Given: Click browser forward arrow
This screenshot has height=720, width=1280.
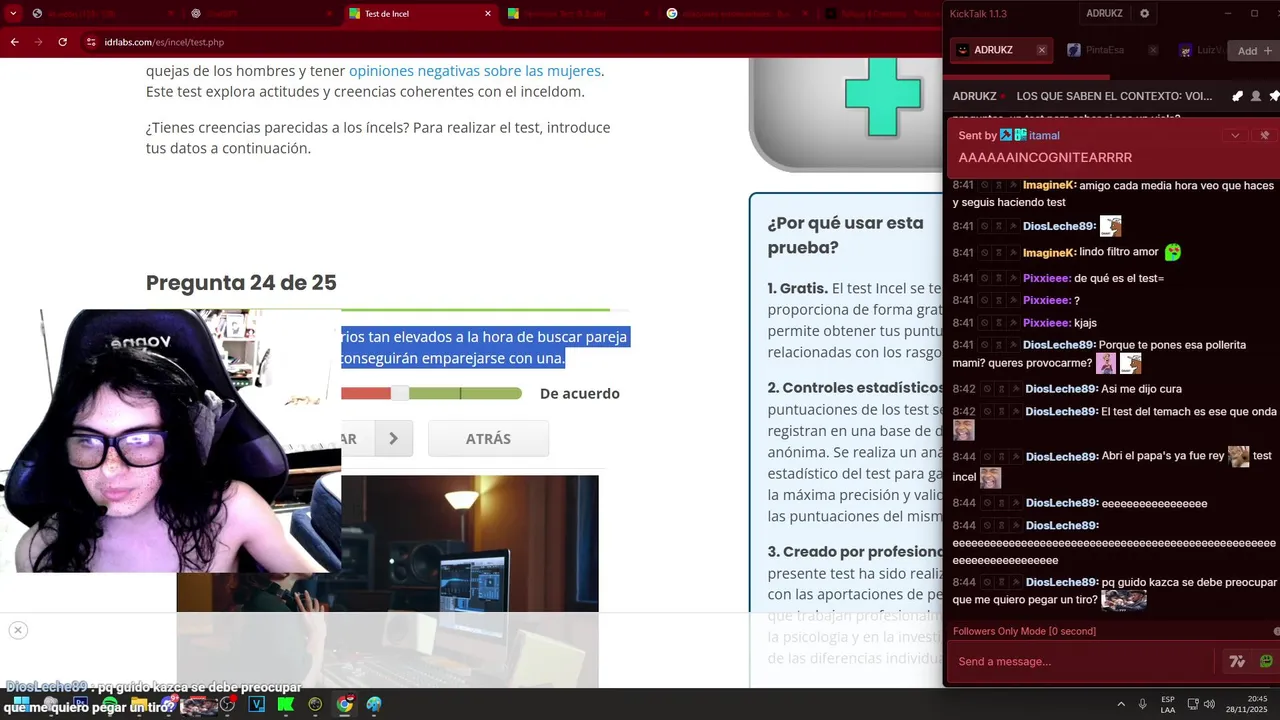Looking at the screenshot, I should click(x=38, y=42).
